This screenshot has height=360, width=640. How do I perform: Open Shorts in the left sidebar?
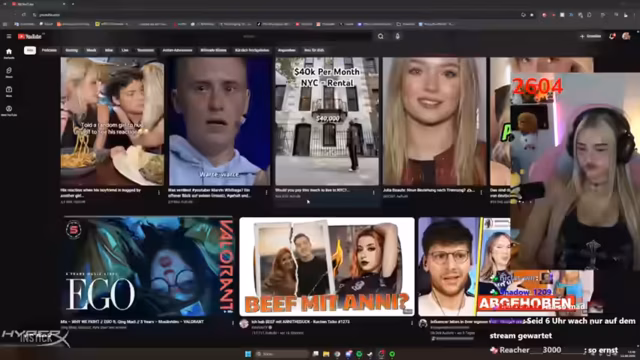(9, 73)
